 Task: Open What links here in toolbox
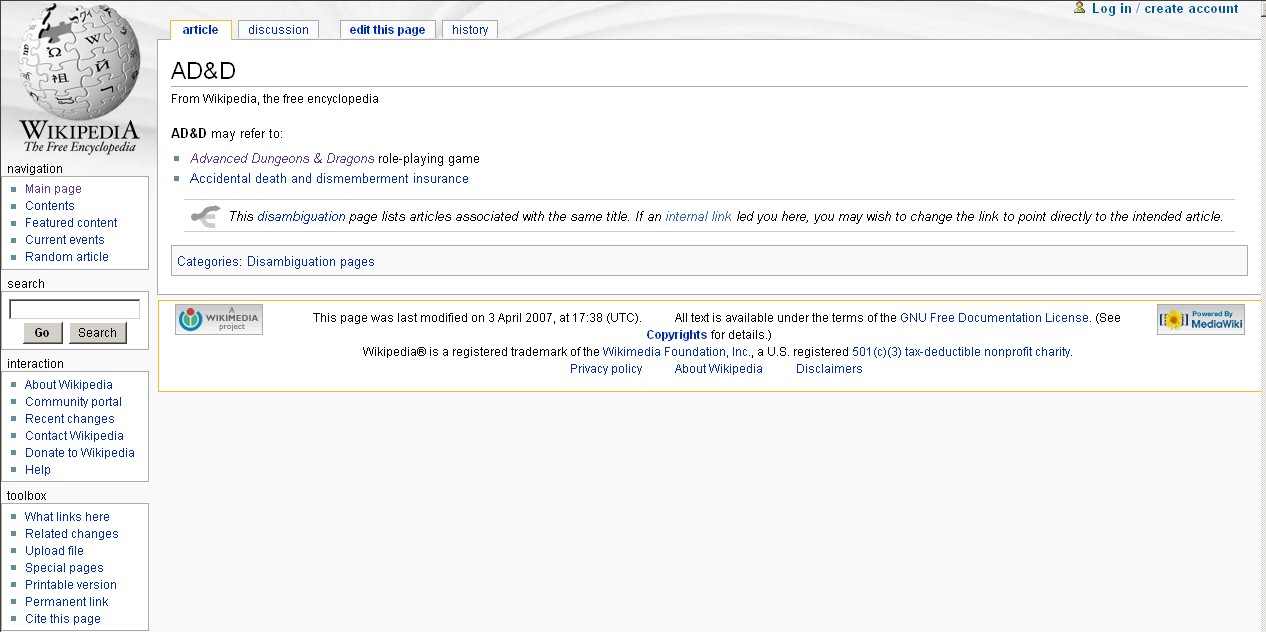point(67,517)
